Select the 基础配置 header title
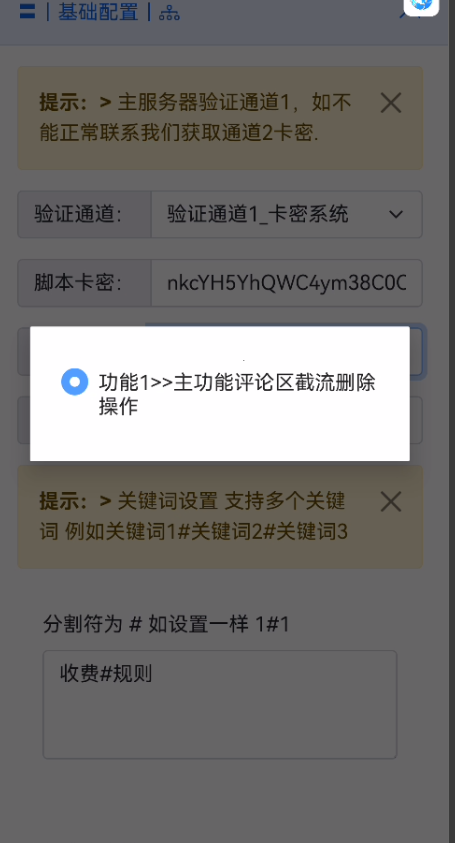This screenshot has height=843, width=455. tap(98, 12)
